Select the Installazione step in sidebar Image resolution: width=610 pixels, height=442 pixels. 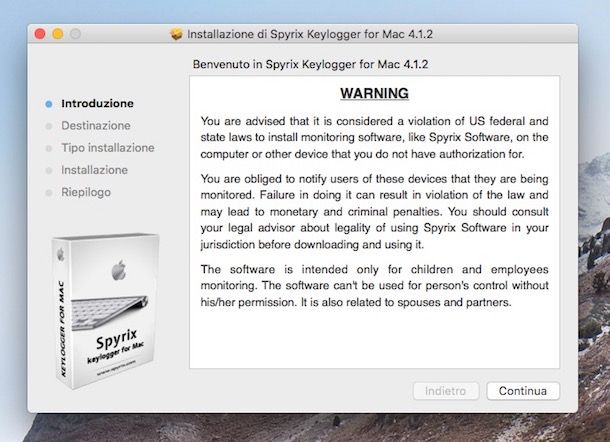coord(94,170)
